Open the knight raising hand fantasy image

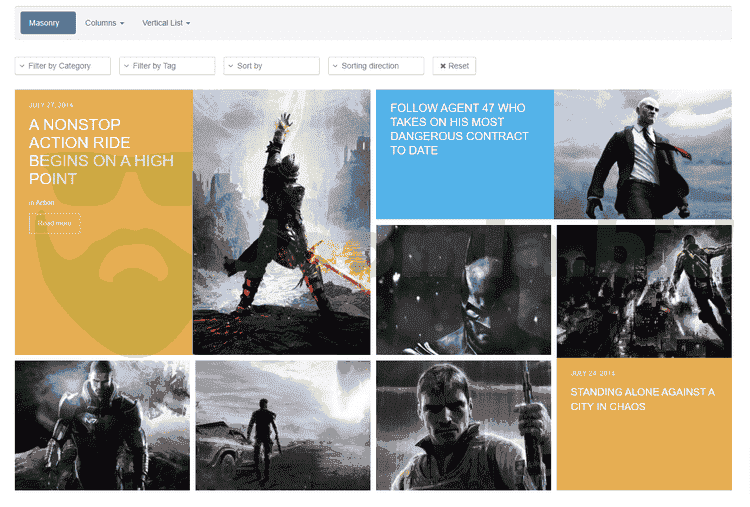click(x=281, y=222)
